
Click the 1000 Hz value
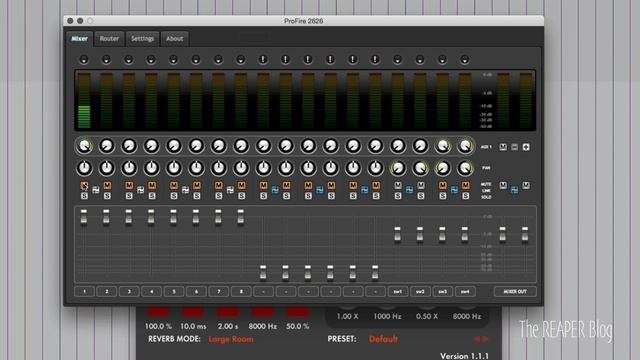pos(387,316)
